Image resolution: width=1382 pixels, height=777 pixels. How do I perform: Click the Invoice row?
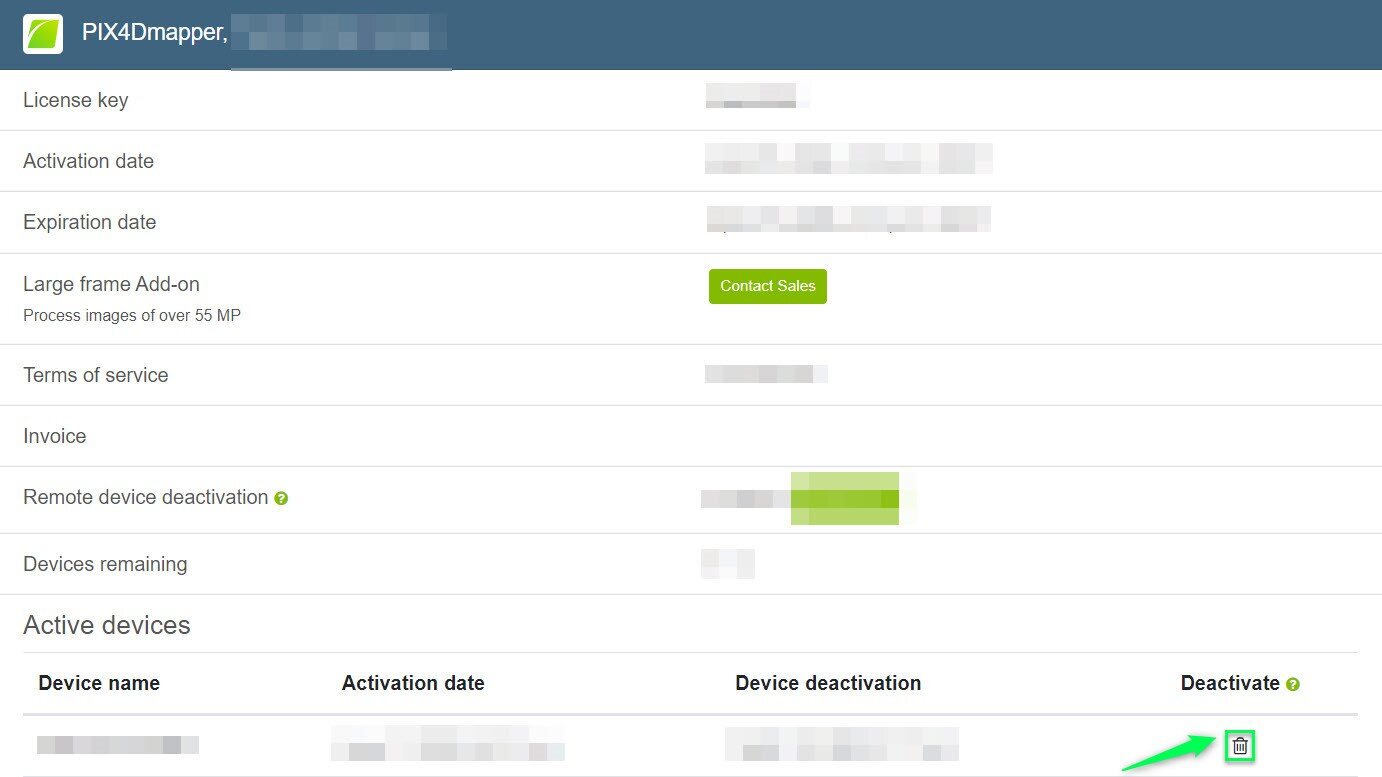pyautogui.click(x=54, y=436)
